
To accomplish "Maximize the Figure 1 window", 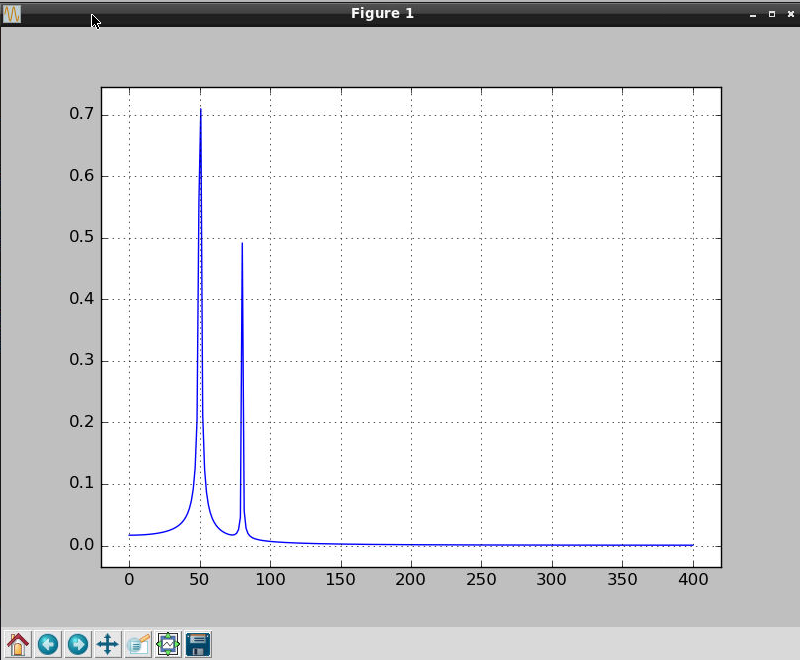I will click(x=772, y=14).
